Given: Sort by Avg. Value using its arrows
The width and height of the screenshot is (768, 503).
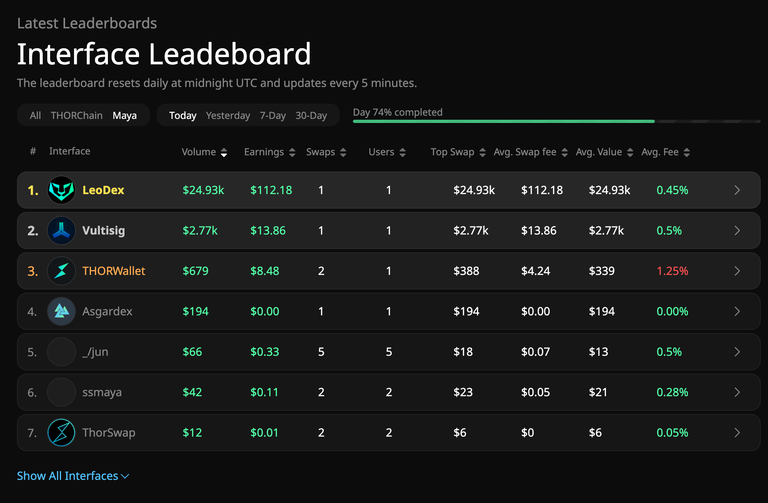Looking at the screenshot, I should coord(630,152).
